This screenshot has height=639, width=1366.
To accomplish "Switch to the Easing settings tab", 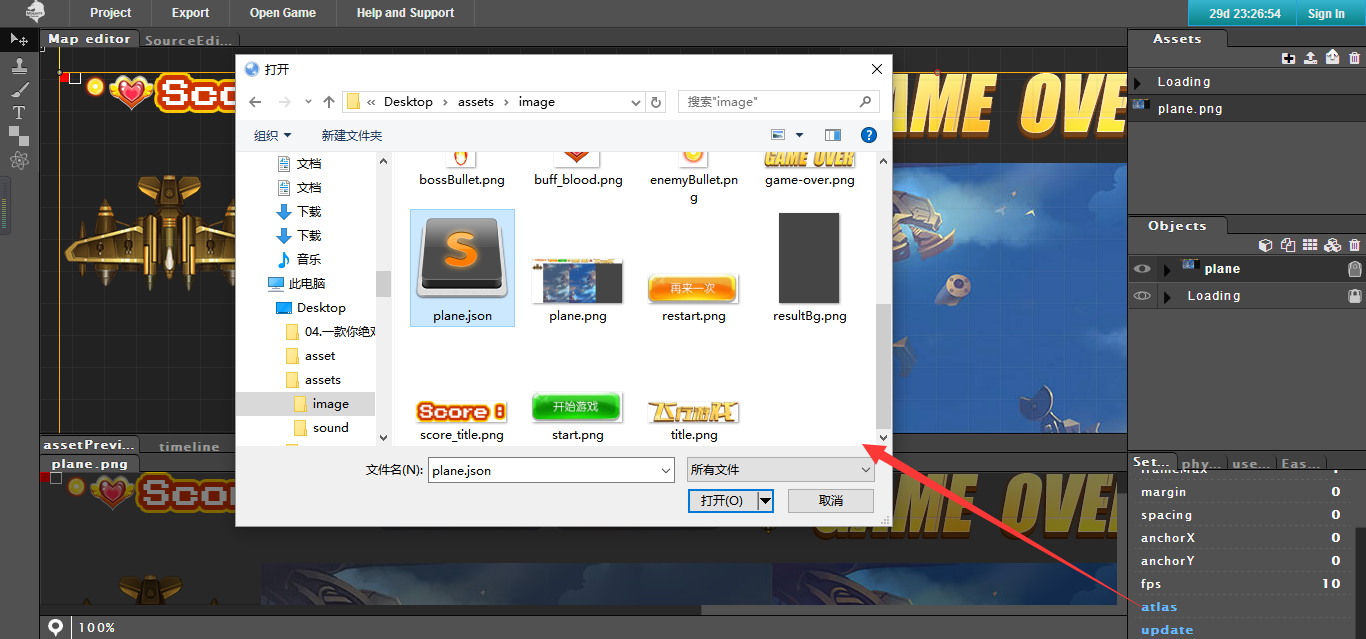I will point(1299,463).
